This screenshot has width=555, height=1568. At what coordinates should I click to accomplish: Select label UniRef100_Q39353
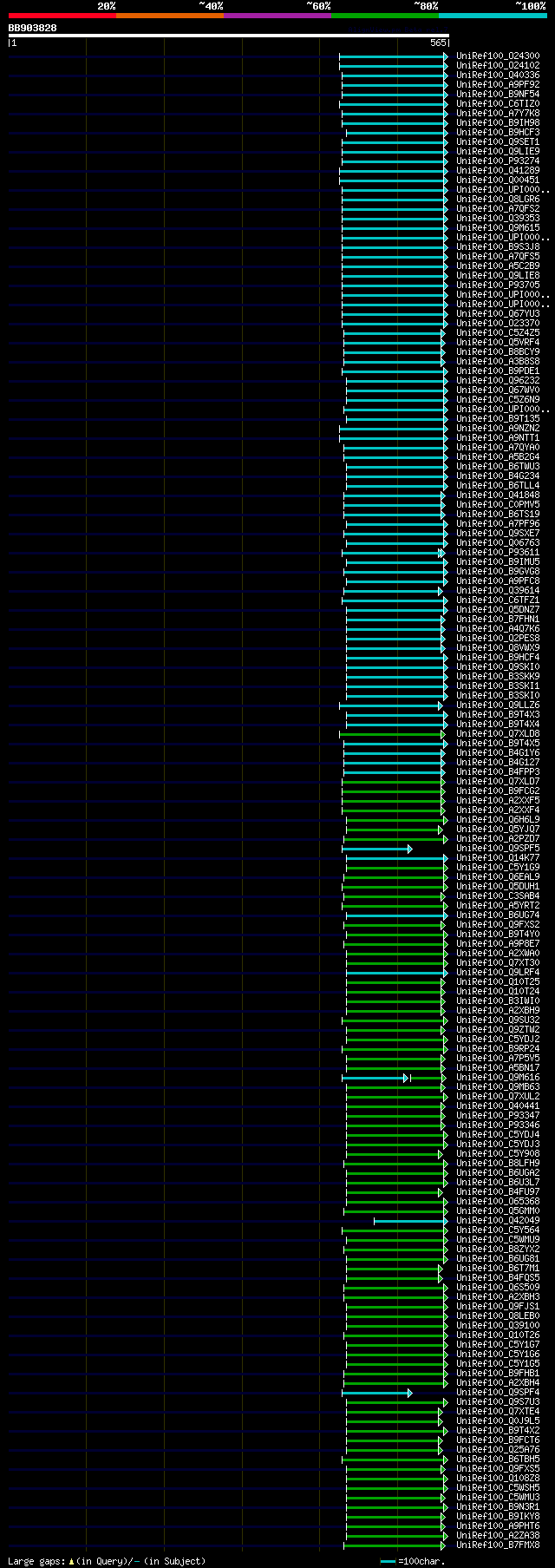coord(498,219)
